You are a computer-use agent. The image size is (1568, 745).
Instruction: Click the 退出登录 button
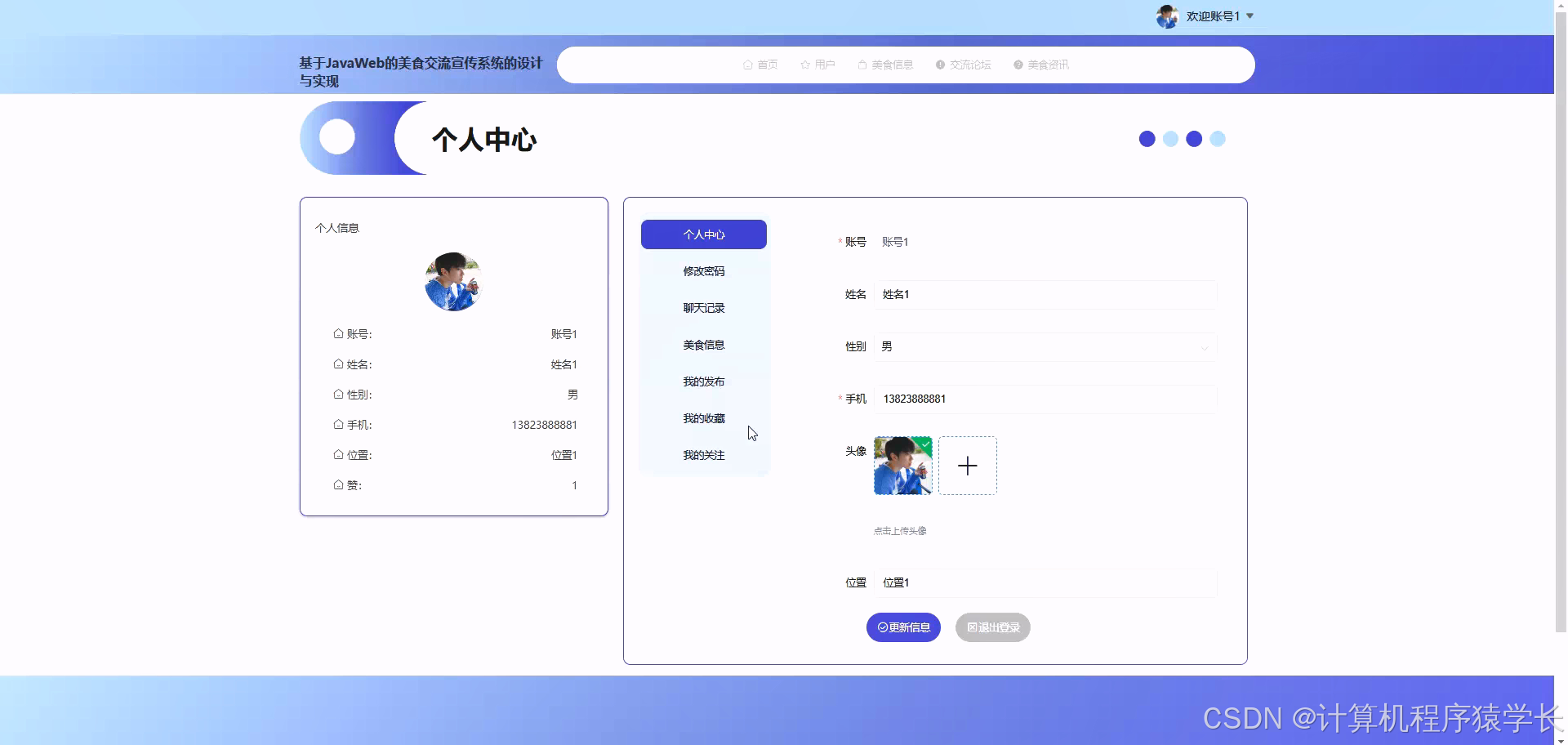[x=993, y=627]
